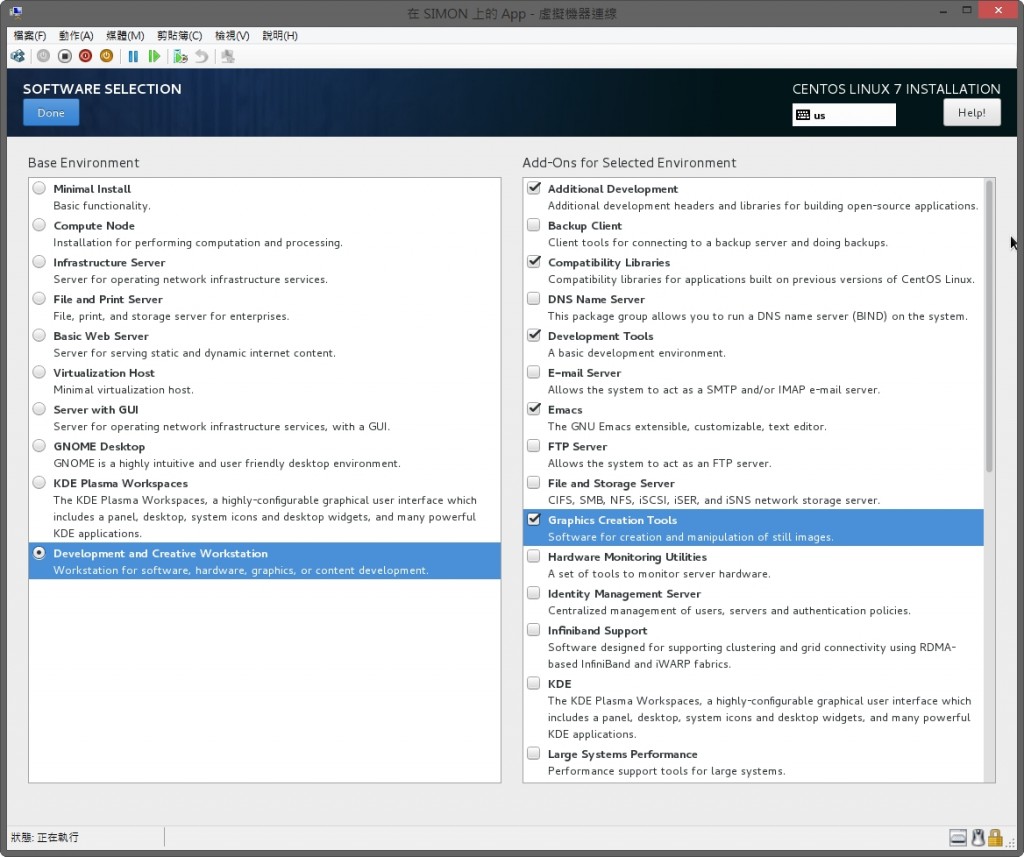Click the Checkpoint snapshot icon

180,56
